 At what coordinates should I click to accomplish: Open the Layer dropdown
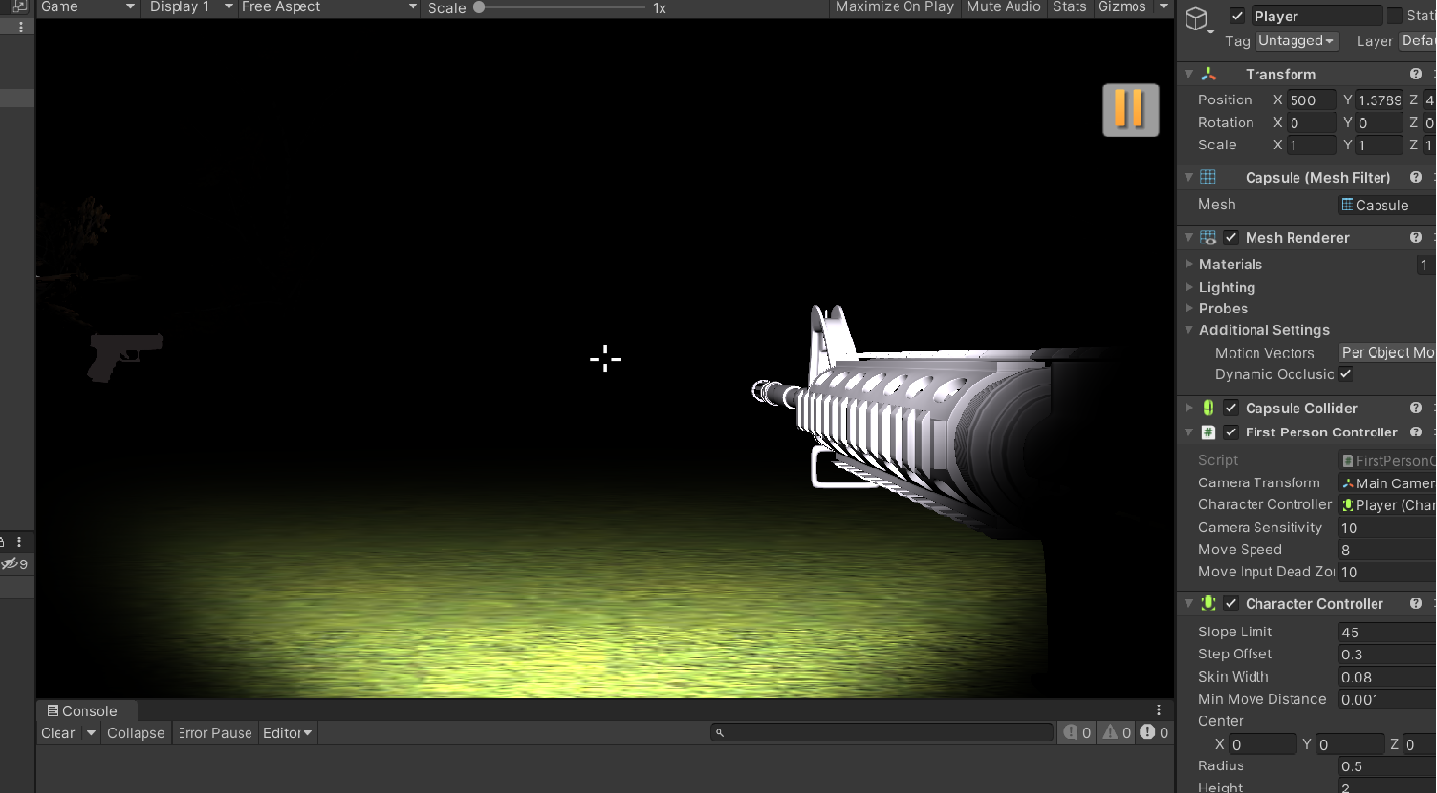(x=1416, y=41)
